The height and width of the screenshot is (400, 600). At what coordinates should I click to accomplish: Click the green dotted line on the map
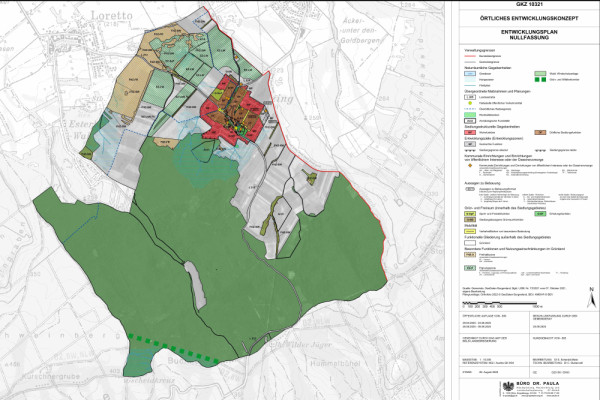(158, 343)
